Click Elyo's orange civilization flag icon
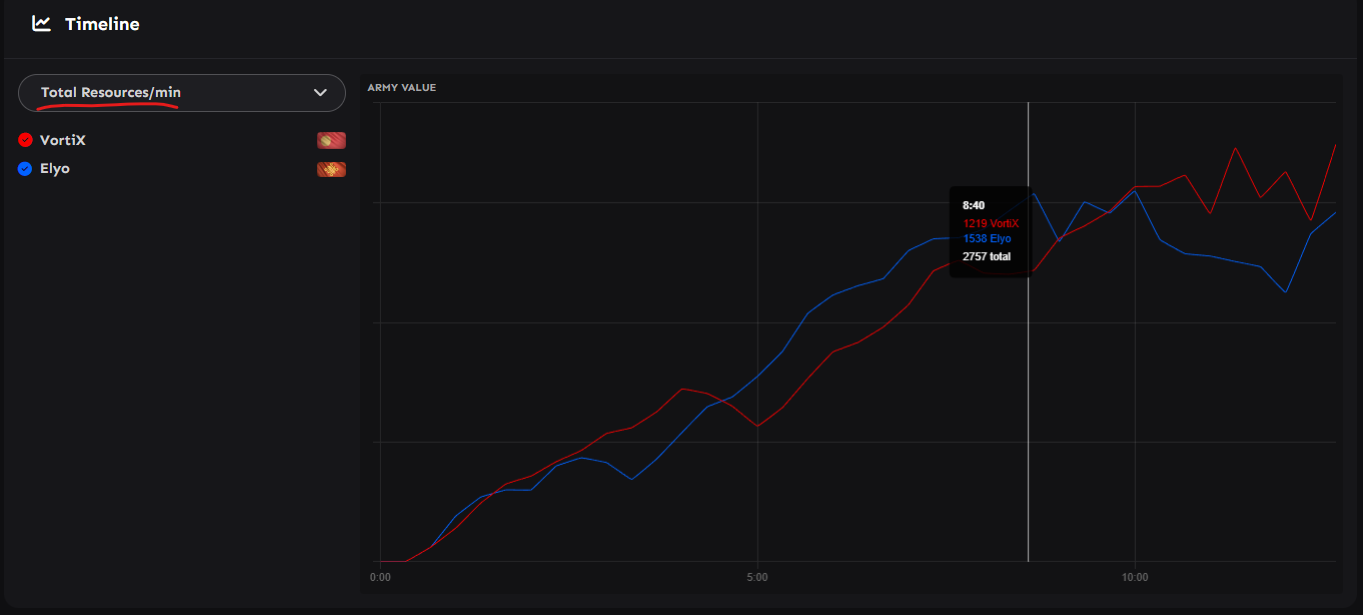 [331, 169]
